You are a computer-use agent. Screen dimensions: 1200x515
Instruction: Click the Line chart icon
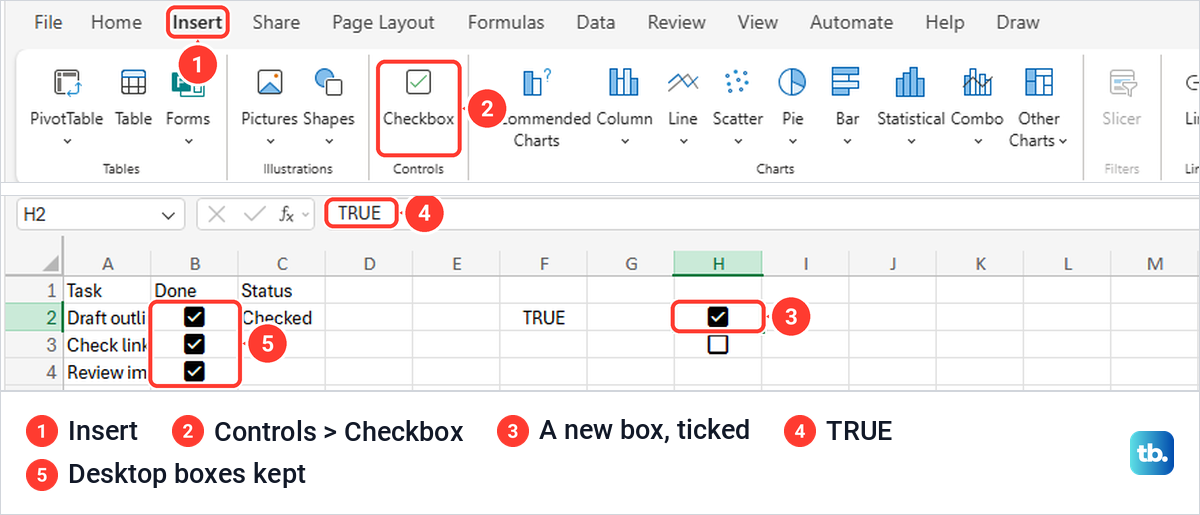[x=683, y=82]
